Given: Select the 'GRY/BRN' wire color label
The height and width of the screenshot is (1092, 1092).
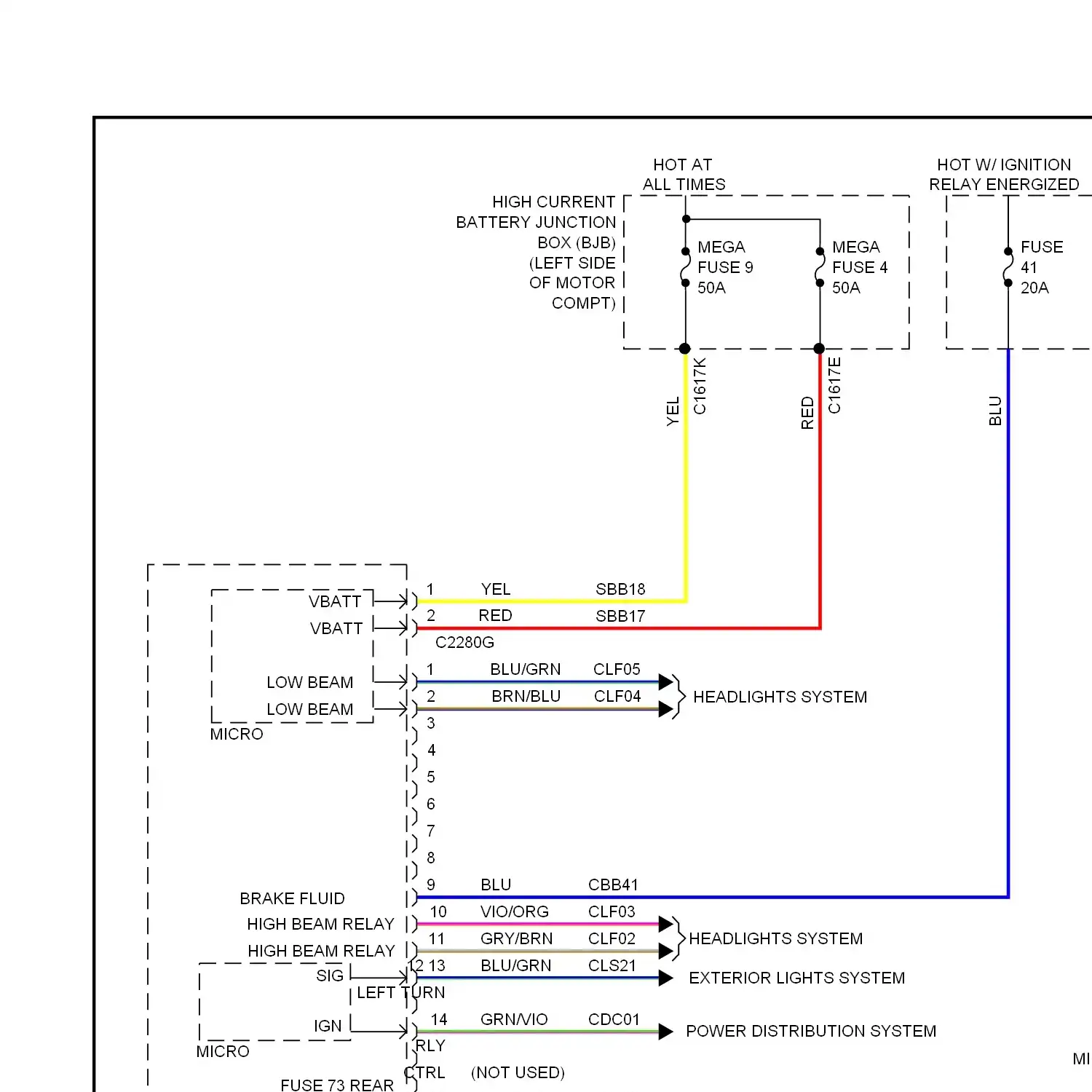Looking at the screenshot, I should click(516, 938).
